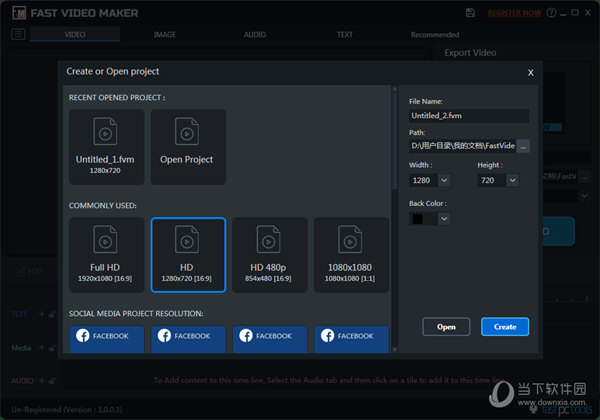Screen dimensions: 600x420
Task: Click the Export Video panel header
Action: (470, 53)
